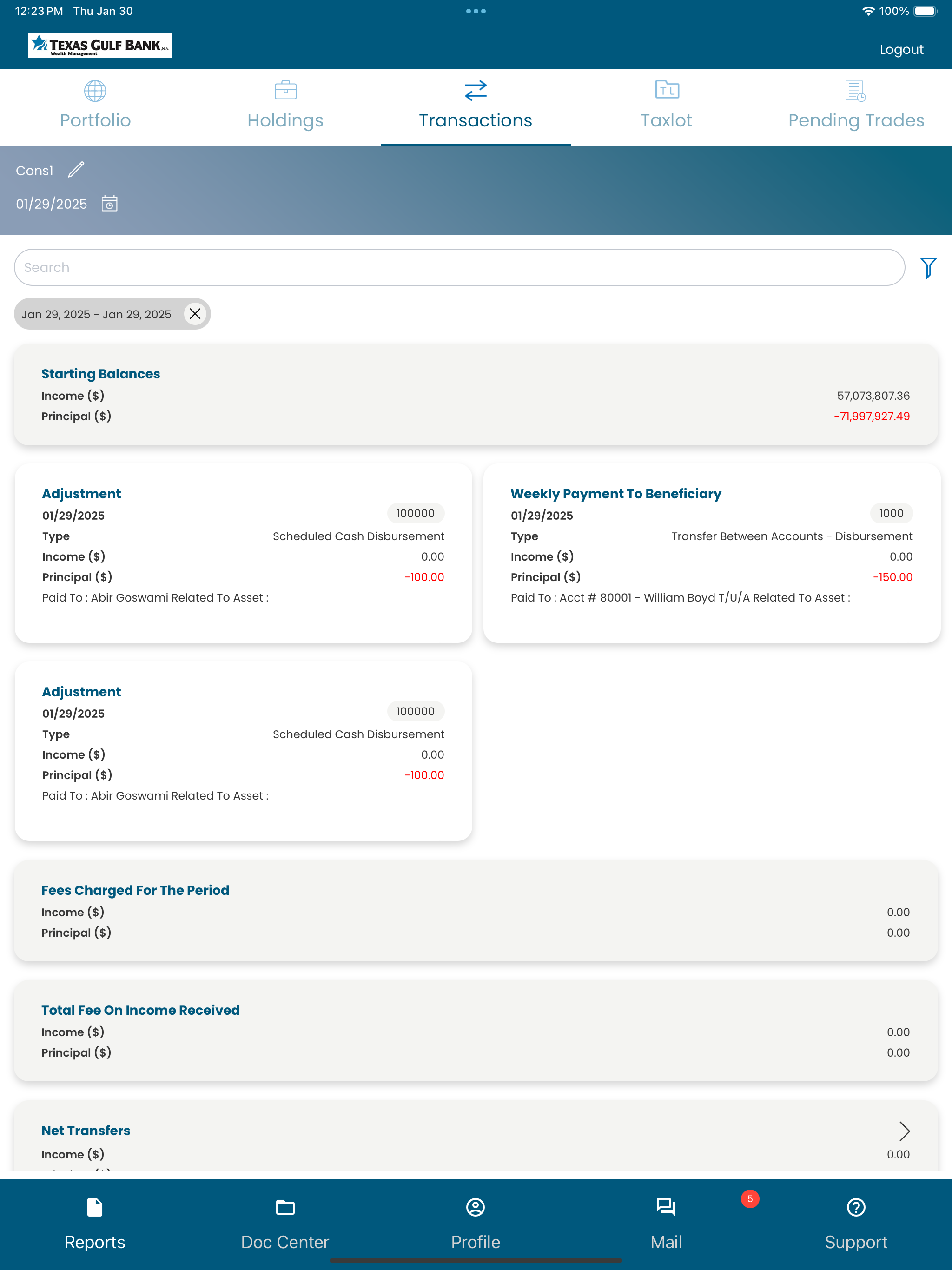Open the Reports document icon
The width and height of the screenshot is (952, 1270).
95,1207
